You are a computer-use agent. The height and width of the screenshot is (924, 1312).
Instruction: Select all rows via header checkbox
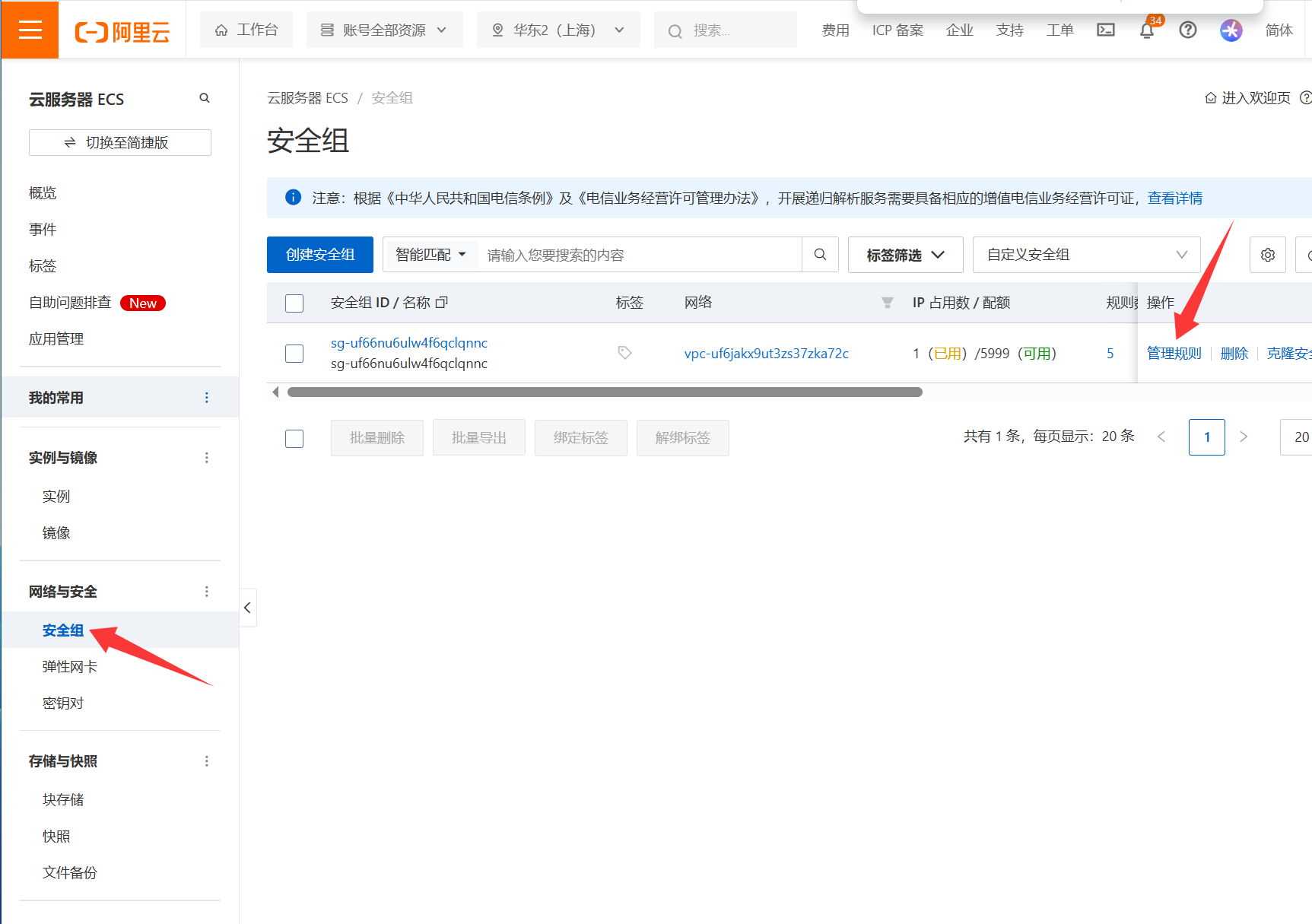point(294,303)
